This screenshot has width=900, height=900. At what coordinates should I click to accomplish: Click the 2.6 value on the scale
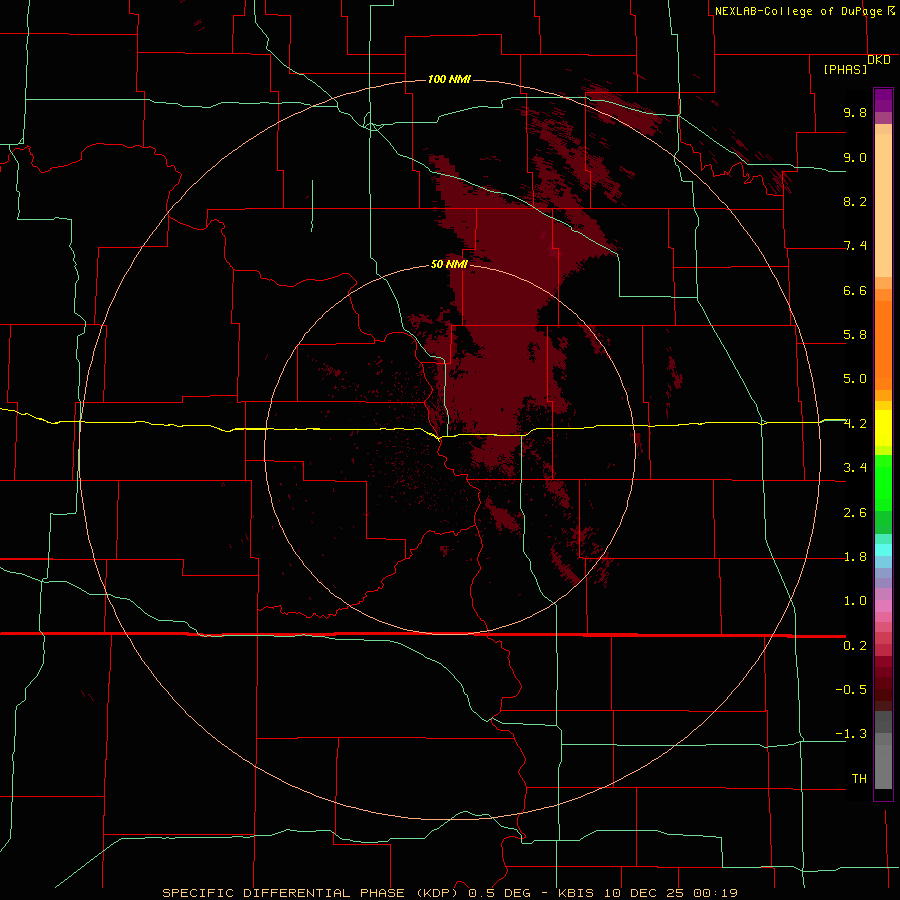click(x=855, y=513)
